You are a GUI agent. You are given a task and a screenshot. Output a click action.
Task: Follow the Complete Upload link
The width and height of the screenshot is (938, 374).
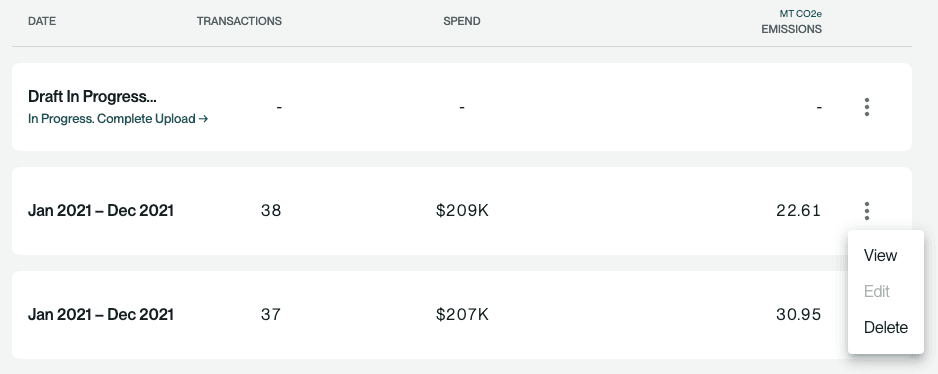coord(118,119)
